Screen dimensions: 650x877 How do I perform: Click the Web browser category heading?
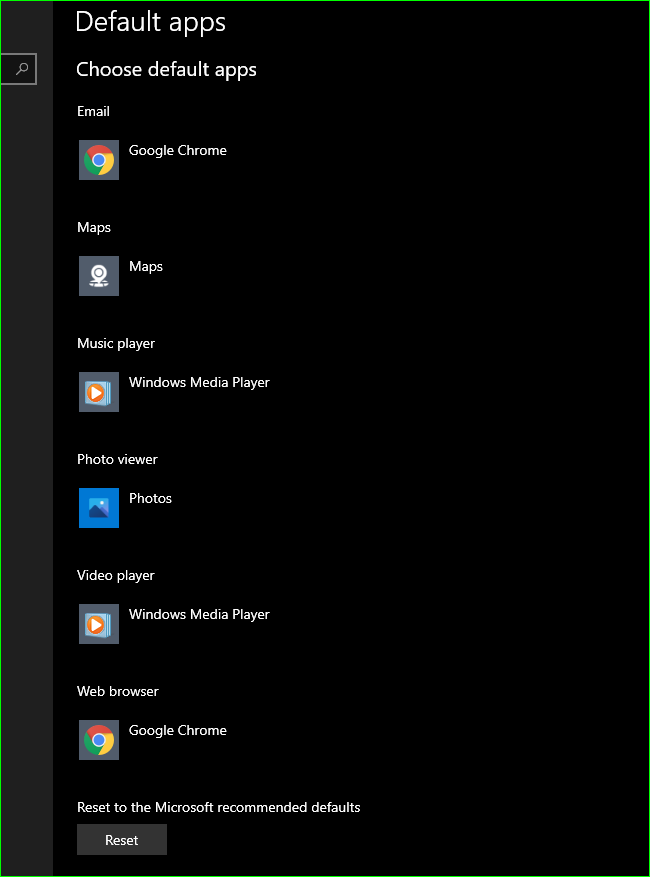pyautogui.click(x=118, y=691)
